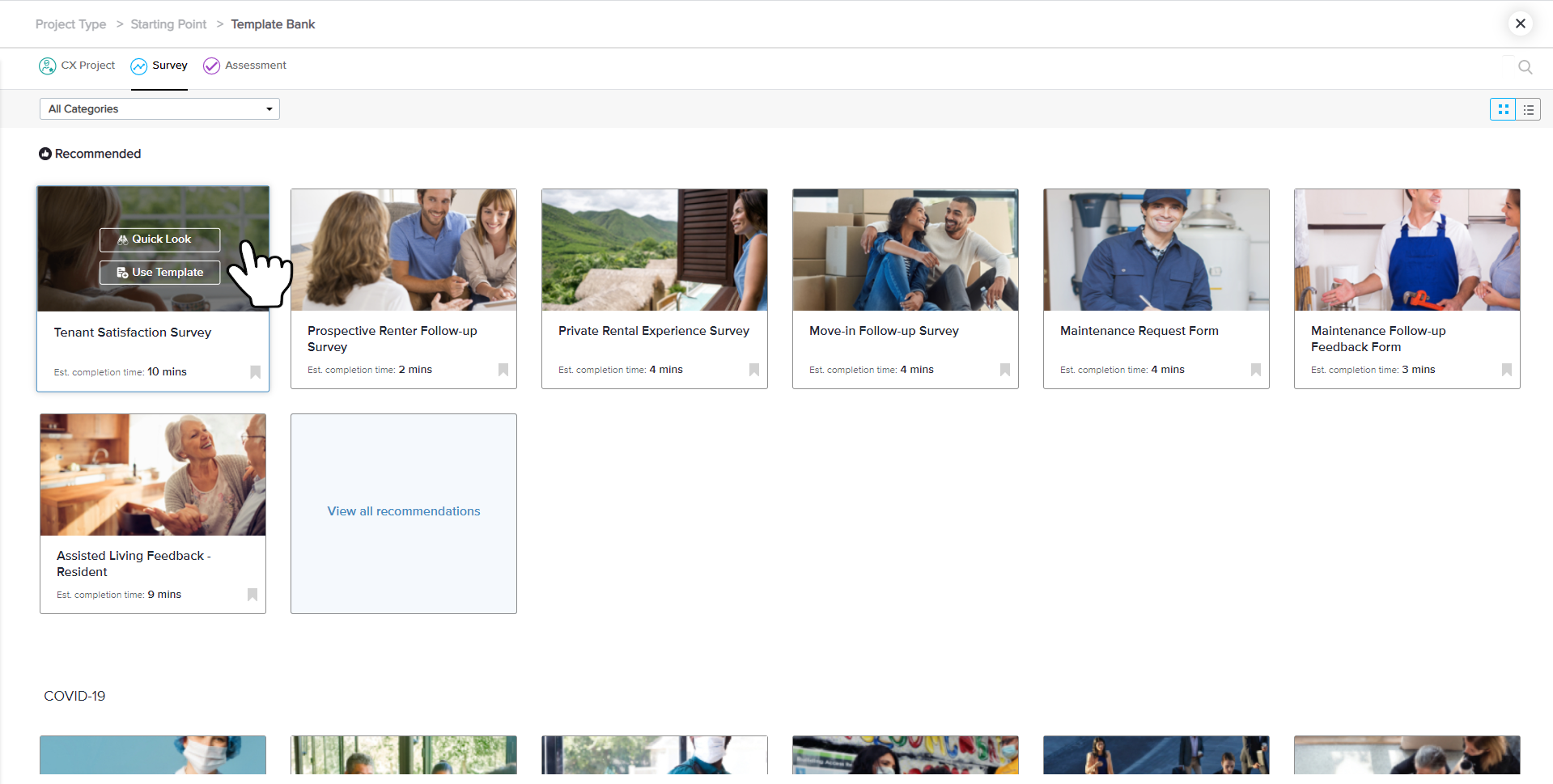Select the Survey tab
1553x784 pixels.
point(159,66)
